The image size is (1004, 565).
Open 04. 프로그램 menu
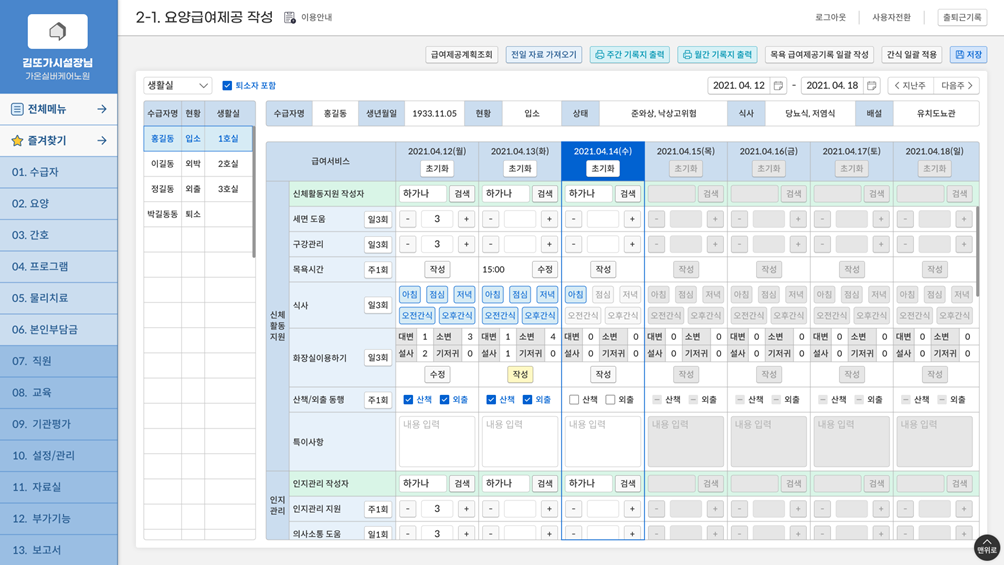(59, 266)
